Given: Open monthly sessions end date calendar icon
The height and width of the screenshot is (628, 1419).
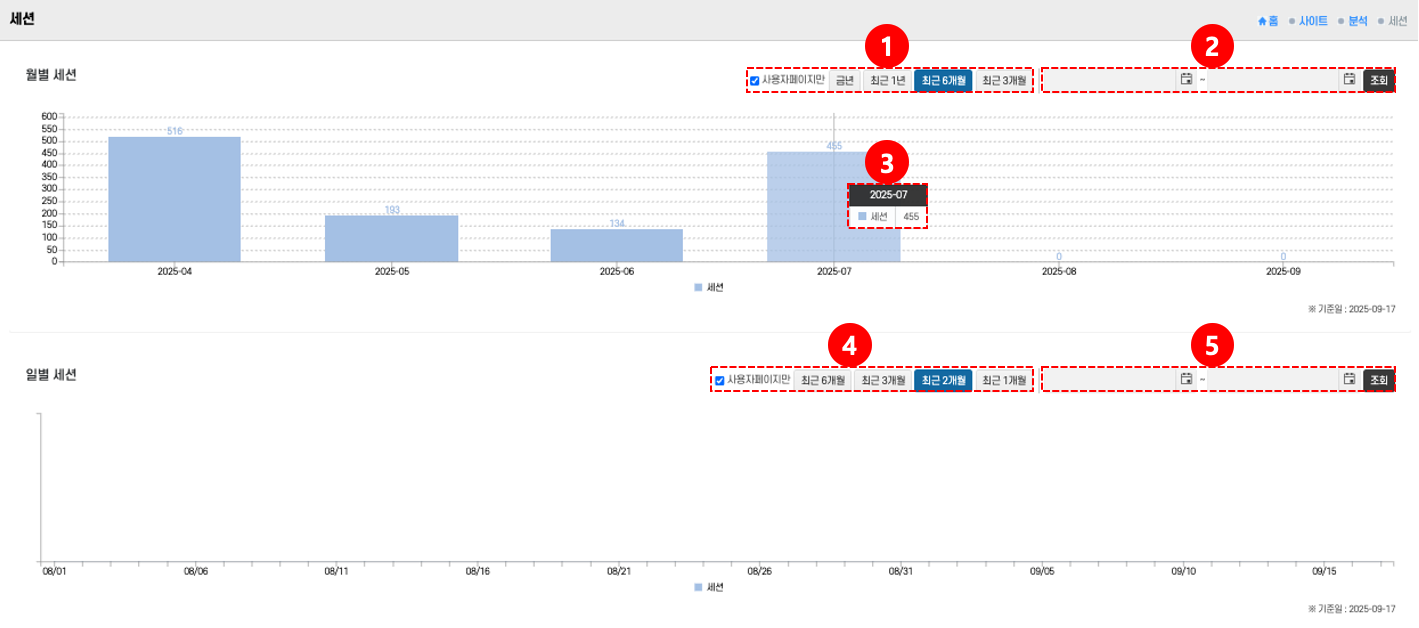Looking at the screenshot, I should pyautogui.click(x=1349, y=80).
